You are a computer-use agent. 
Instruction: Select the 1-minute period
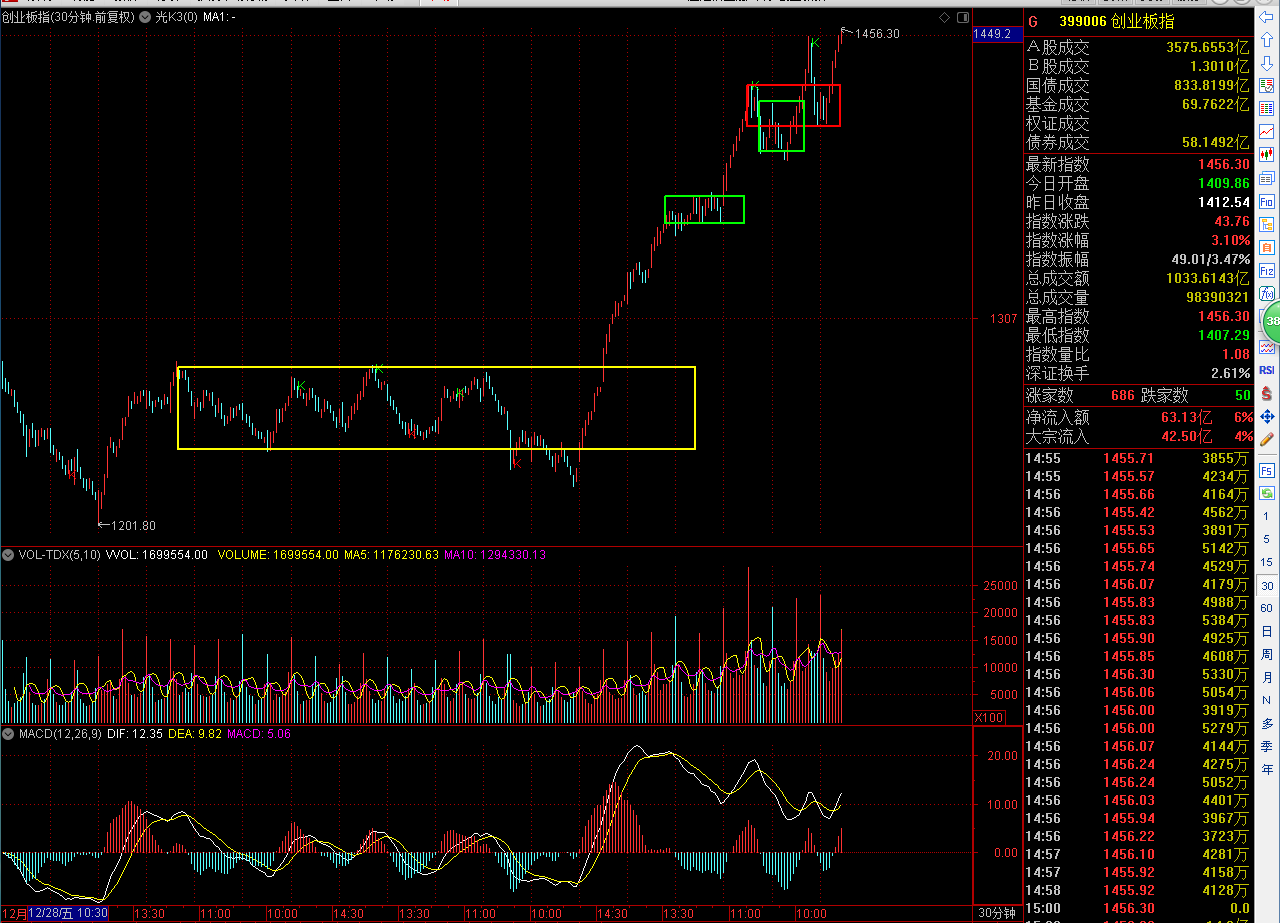[1267, 515]
